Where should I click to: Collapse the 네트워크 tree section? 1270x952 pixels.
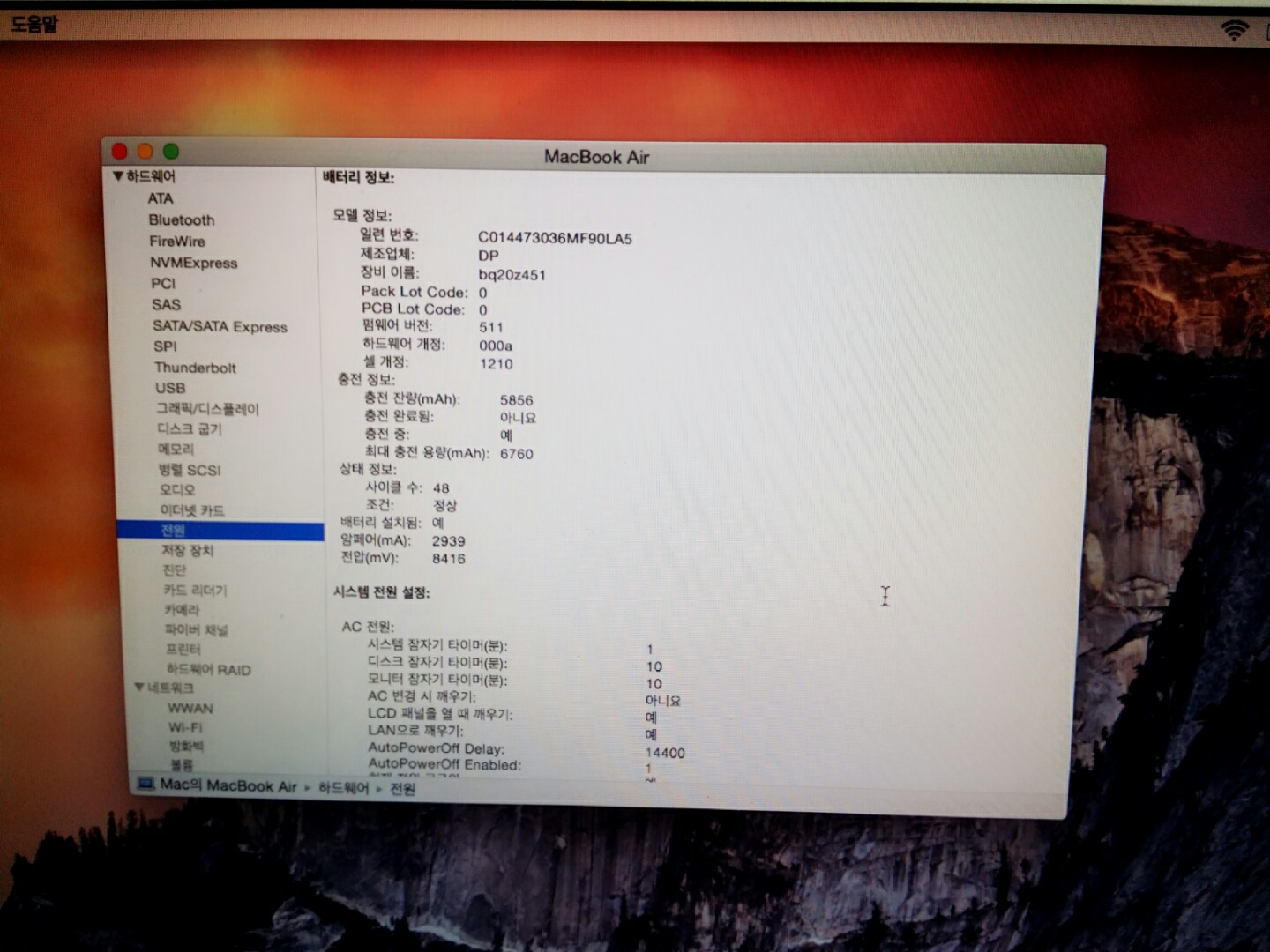[x=139, y=688]
